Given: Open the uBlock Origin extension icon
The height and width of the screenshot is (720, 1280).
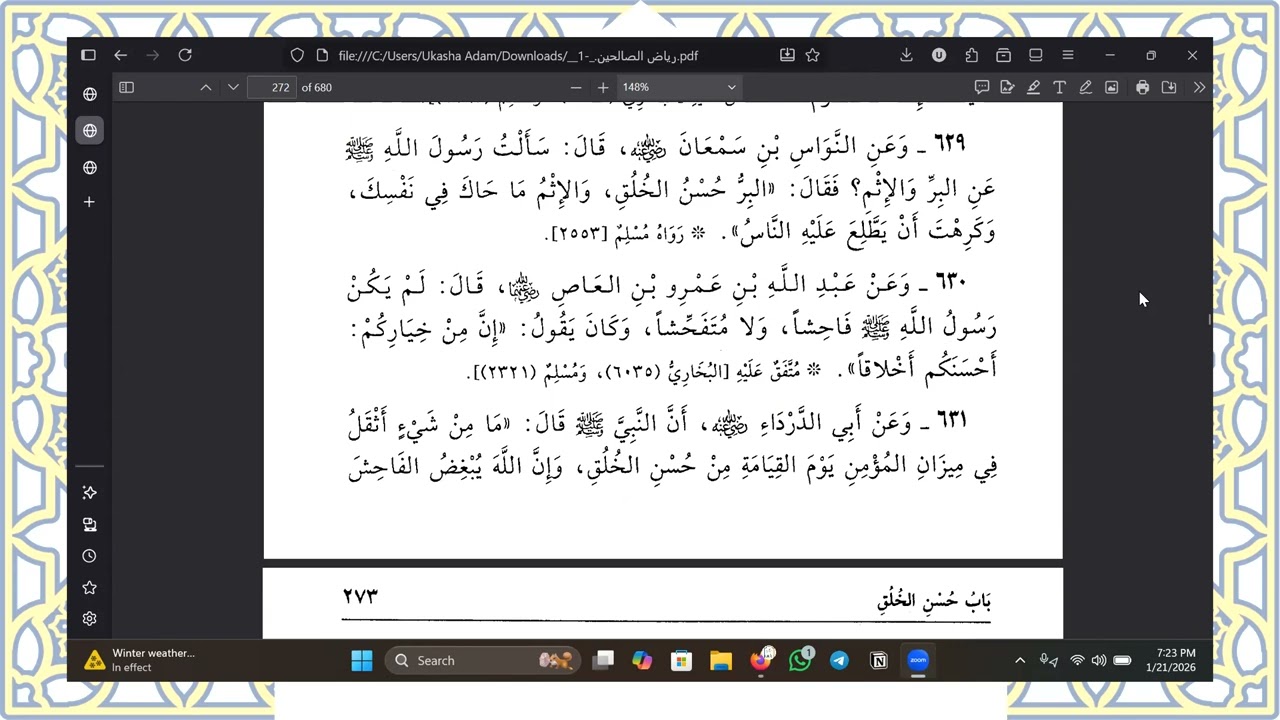Looking at the screenshot, I should (x=939, y=55).
